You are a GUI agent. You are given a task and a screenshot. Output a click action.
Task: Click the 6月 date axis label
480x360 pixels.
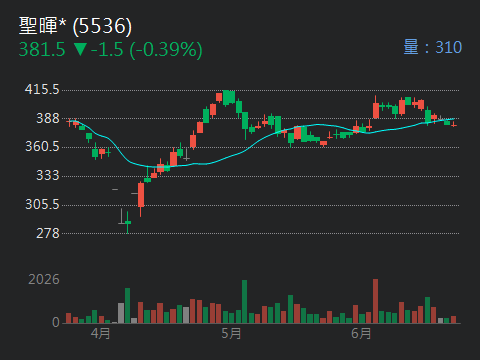[x=361, y=333]
